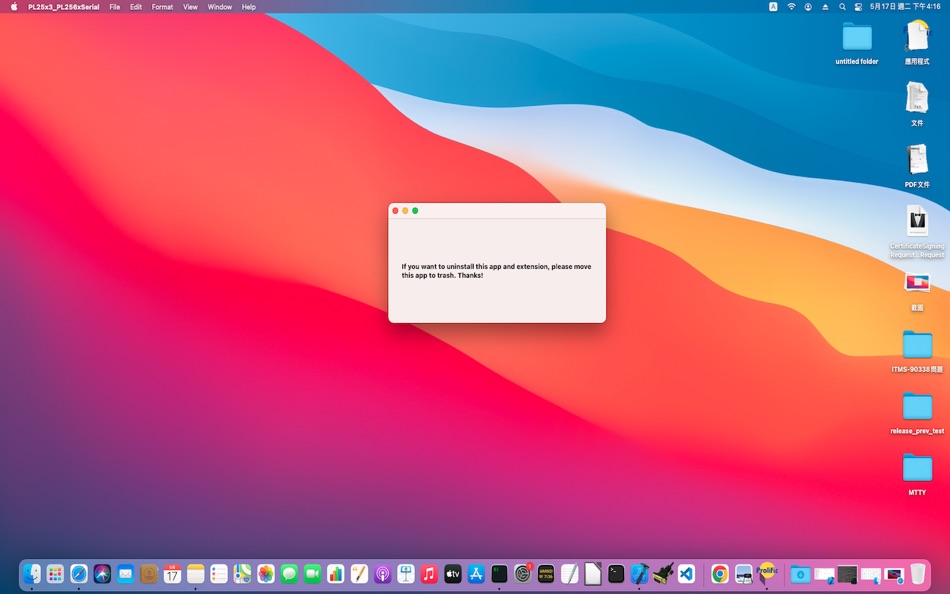Image resolution: width=950 pixels, height=594 pixels.
Task: Open Music from the Dock
Action: click(x=429, y=573)
